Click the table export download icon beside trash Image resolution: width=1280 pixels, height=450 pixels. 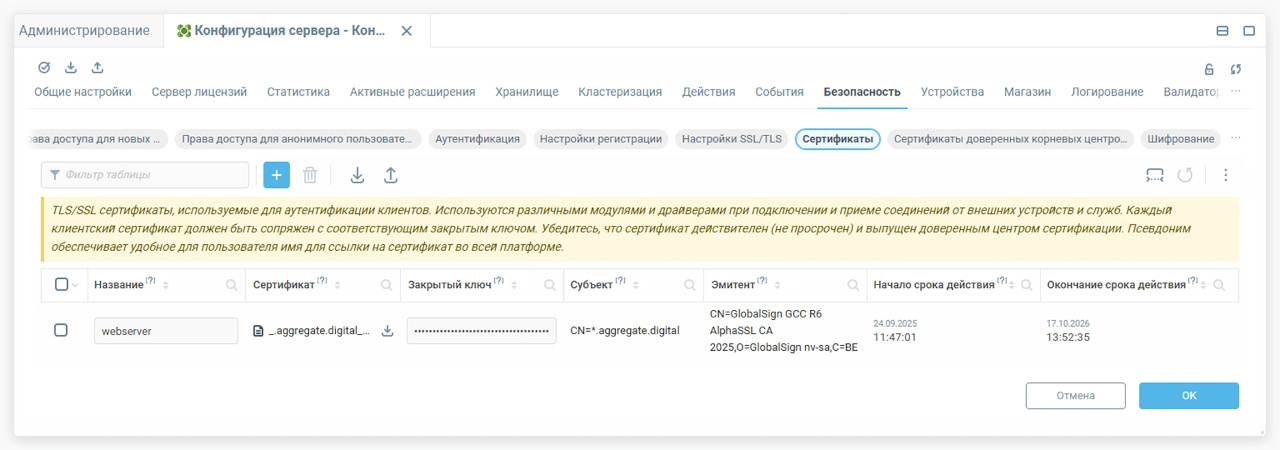point(357,175)
